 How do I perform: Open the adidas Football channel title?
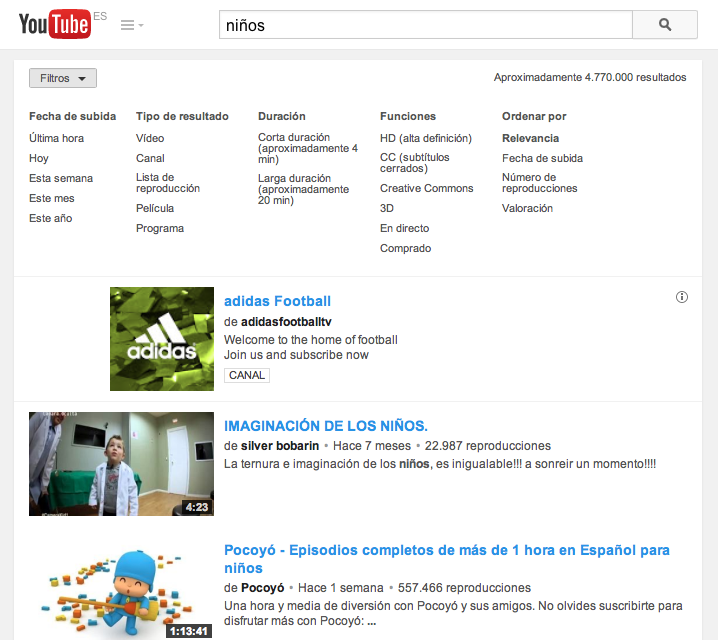point(277,301)
